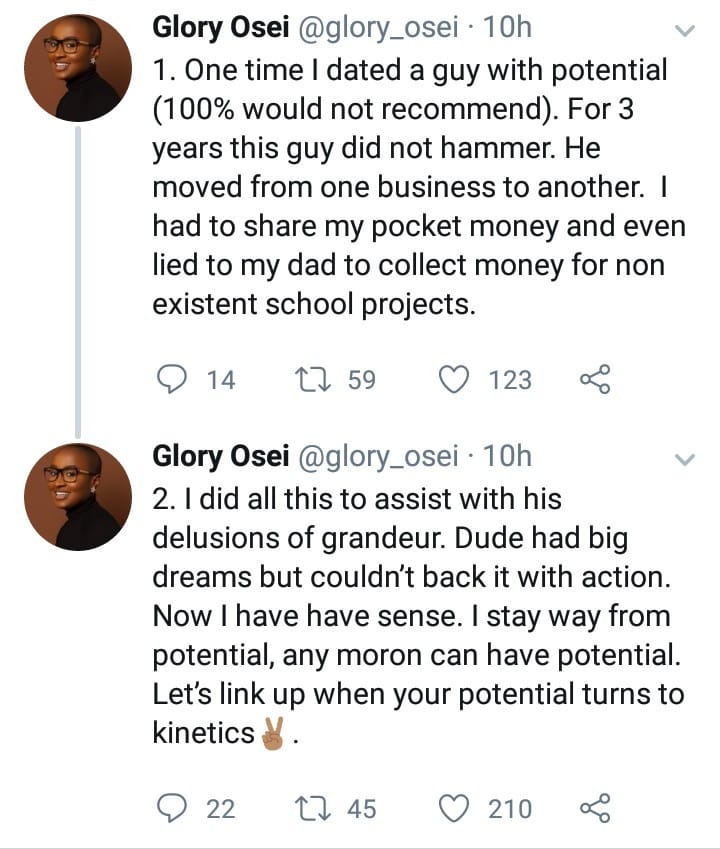This screenshot has height=849, width=720.
Task: Reply to the tweet with 22 replies
Action: pyautogui.click(x=174, y=808)
